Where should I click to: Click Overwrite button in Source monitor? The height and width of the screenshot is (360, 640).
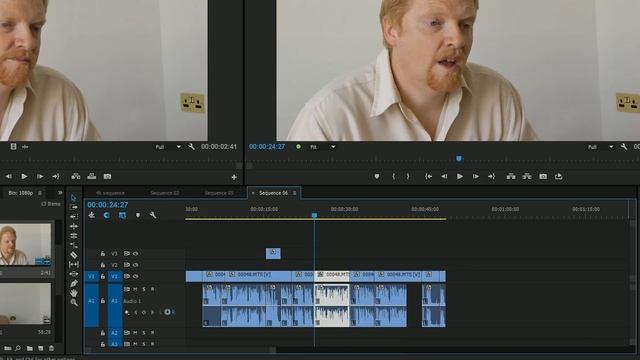click(91, 176)
